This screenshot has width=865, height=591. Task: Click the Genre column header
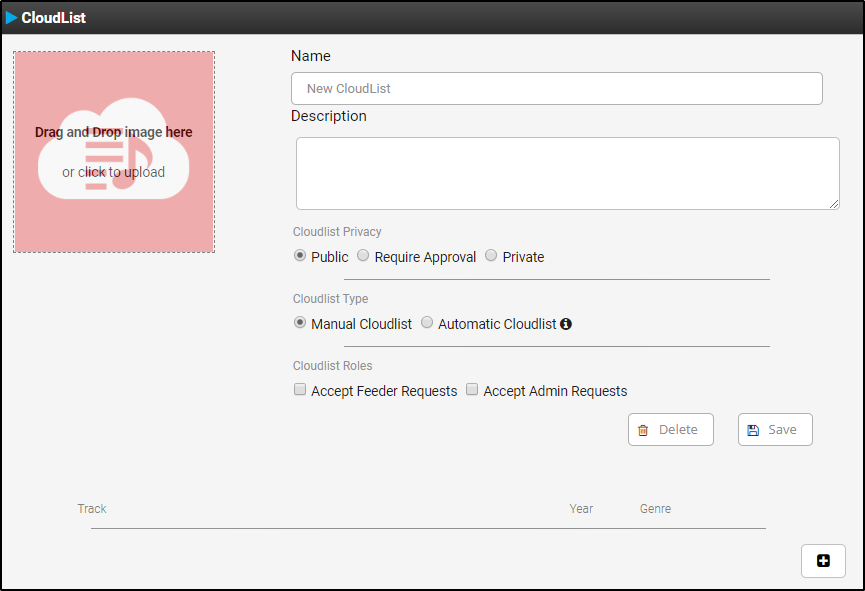point(655,509)
